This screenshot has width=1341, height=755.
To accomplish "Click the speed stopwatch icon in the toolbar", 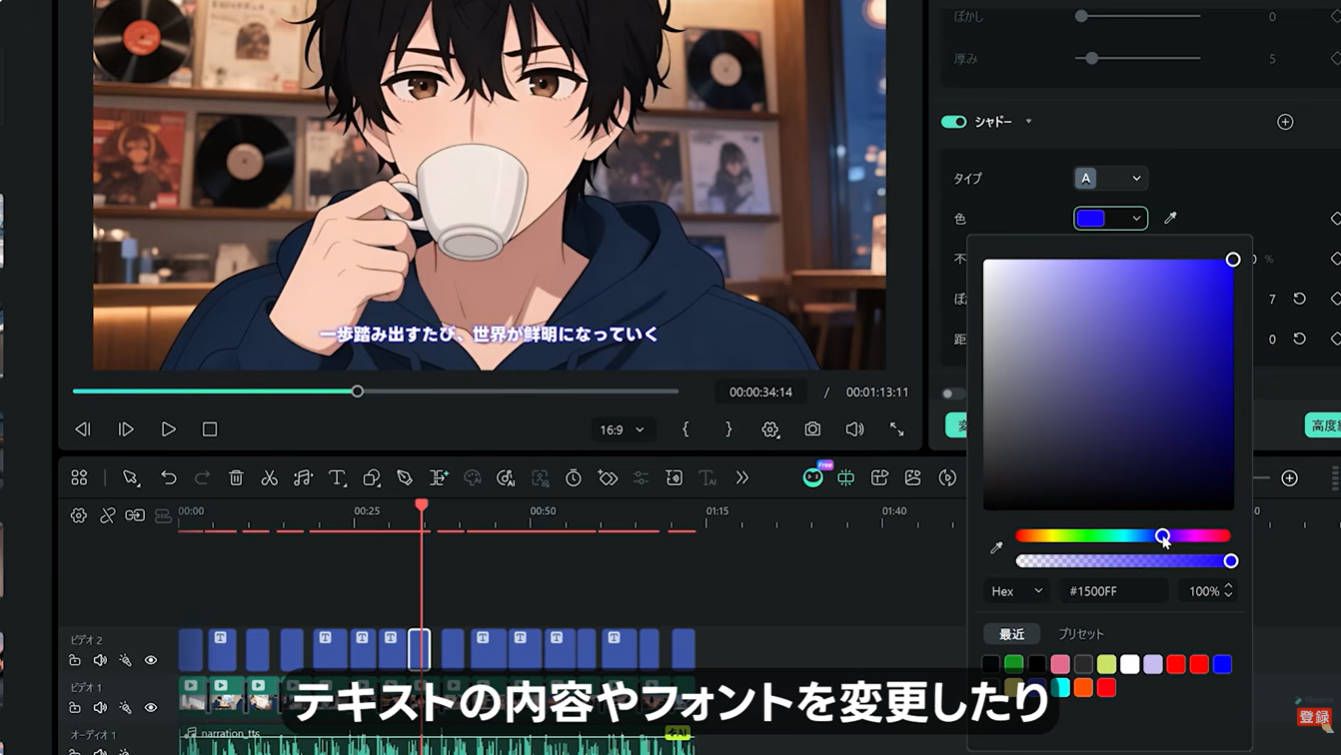I will pos(573,478).
